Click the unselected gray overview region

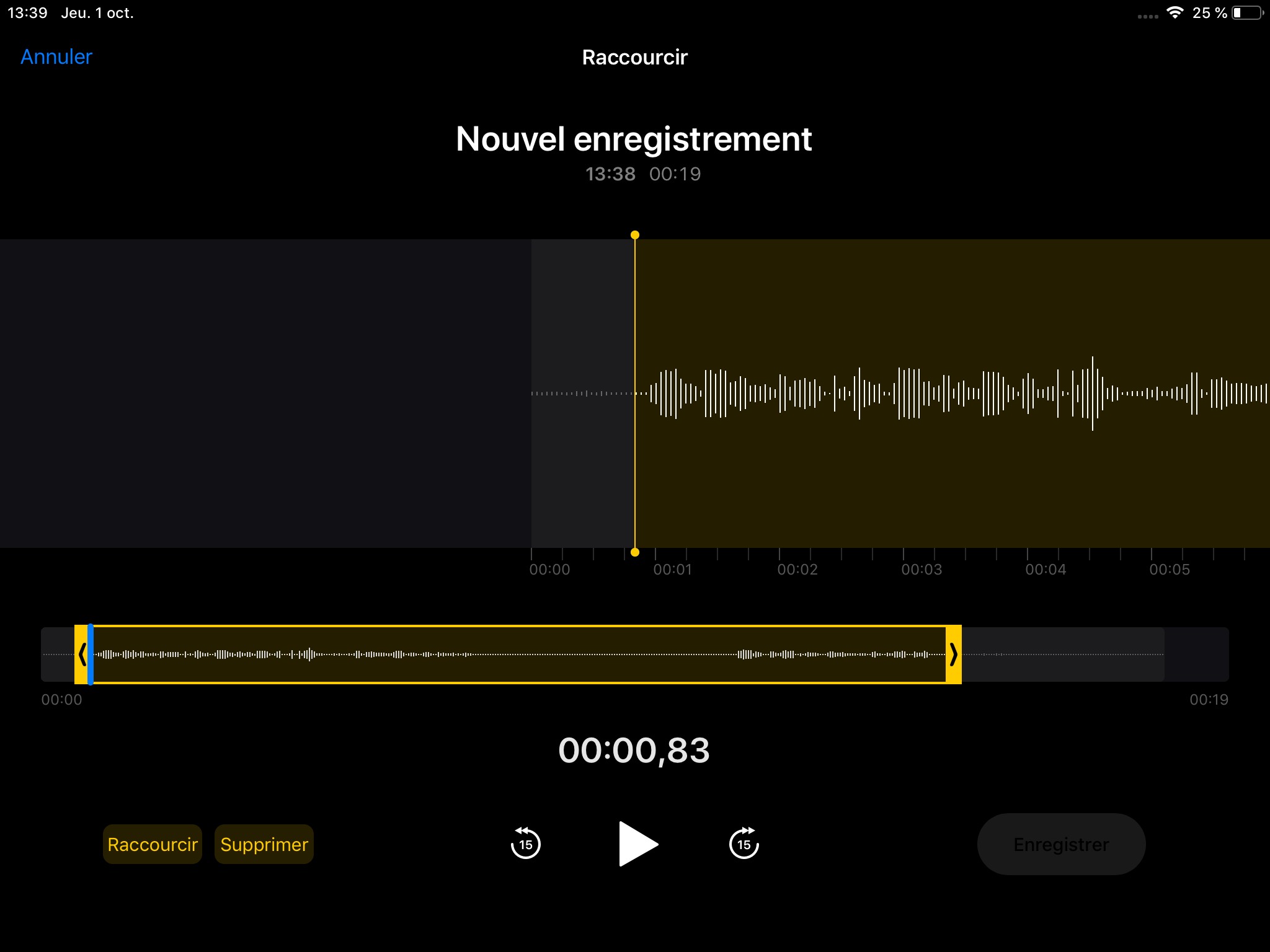pyautogui.click(x=1064, y=654)
